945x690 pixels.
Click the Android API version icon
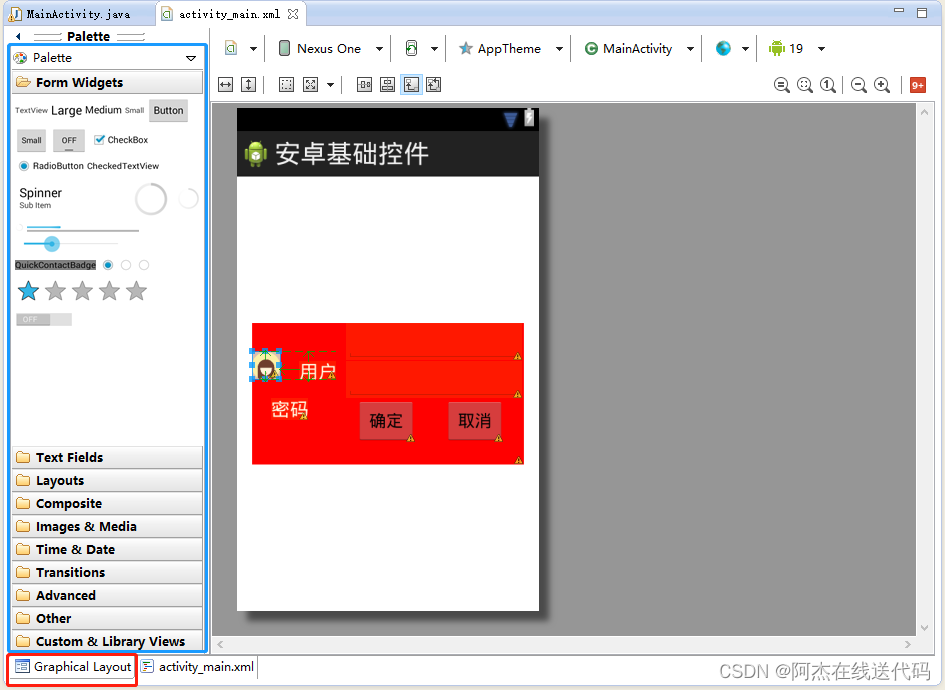click(x=776, y=48)
